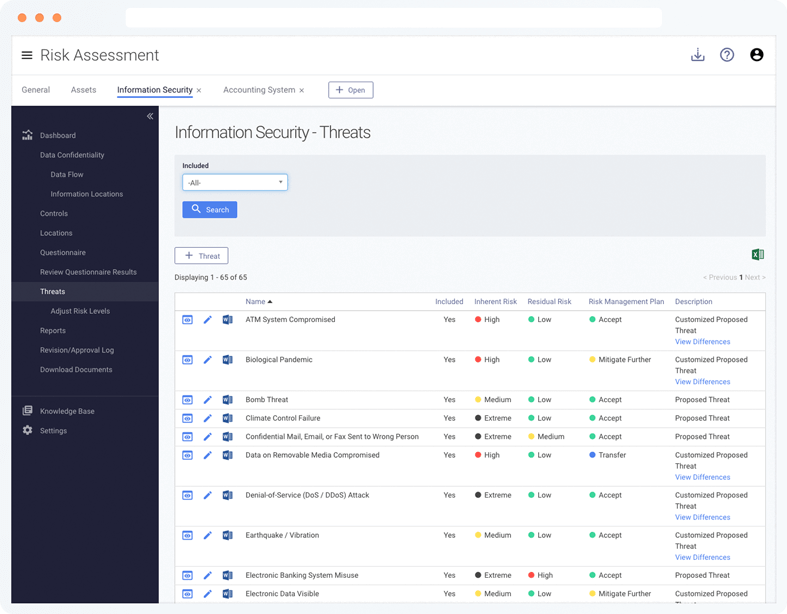Close the Information Security tab
787x614 pixels.
199,90
